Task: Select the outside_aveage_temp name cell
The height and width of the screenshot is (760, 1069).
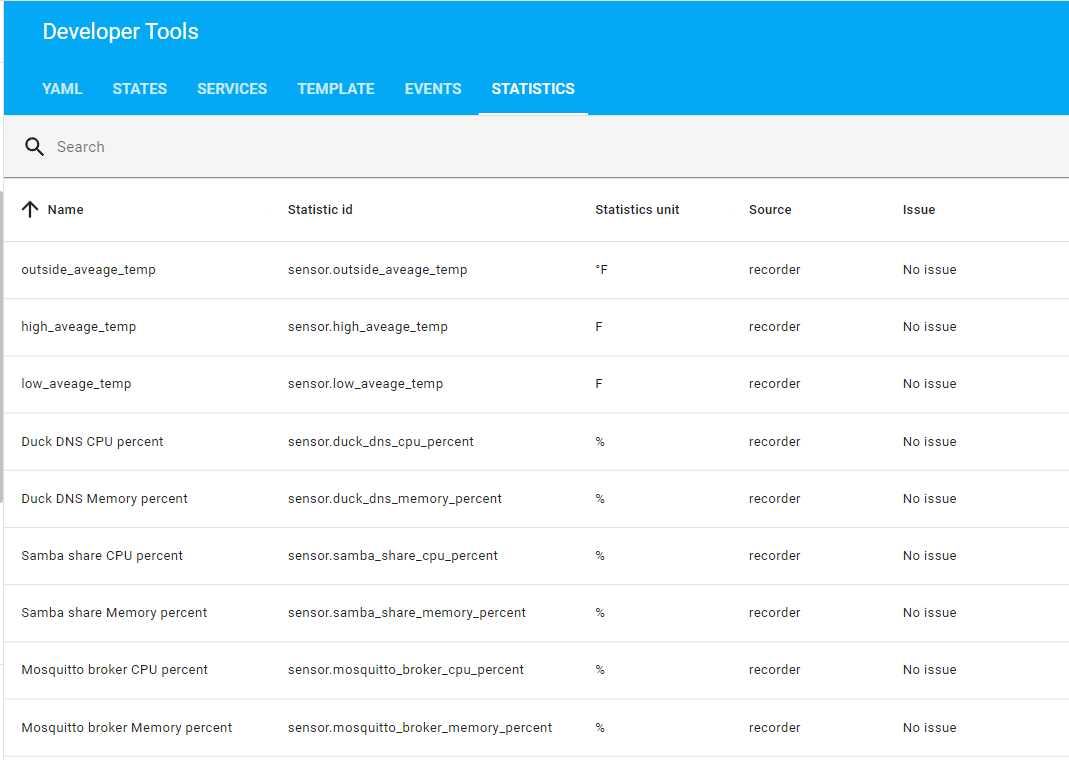Action: [x=89, y=270]
